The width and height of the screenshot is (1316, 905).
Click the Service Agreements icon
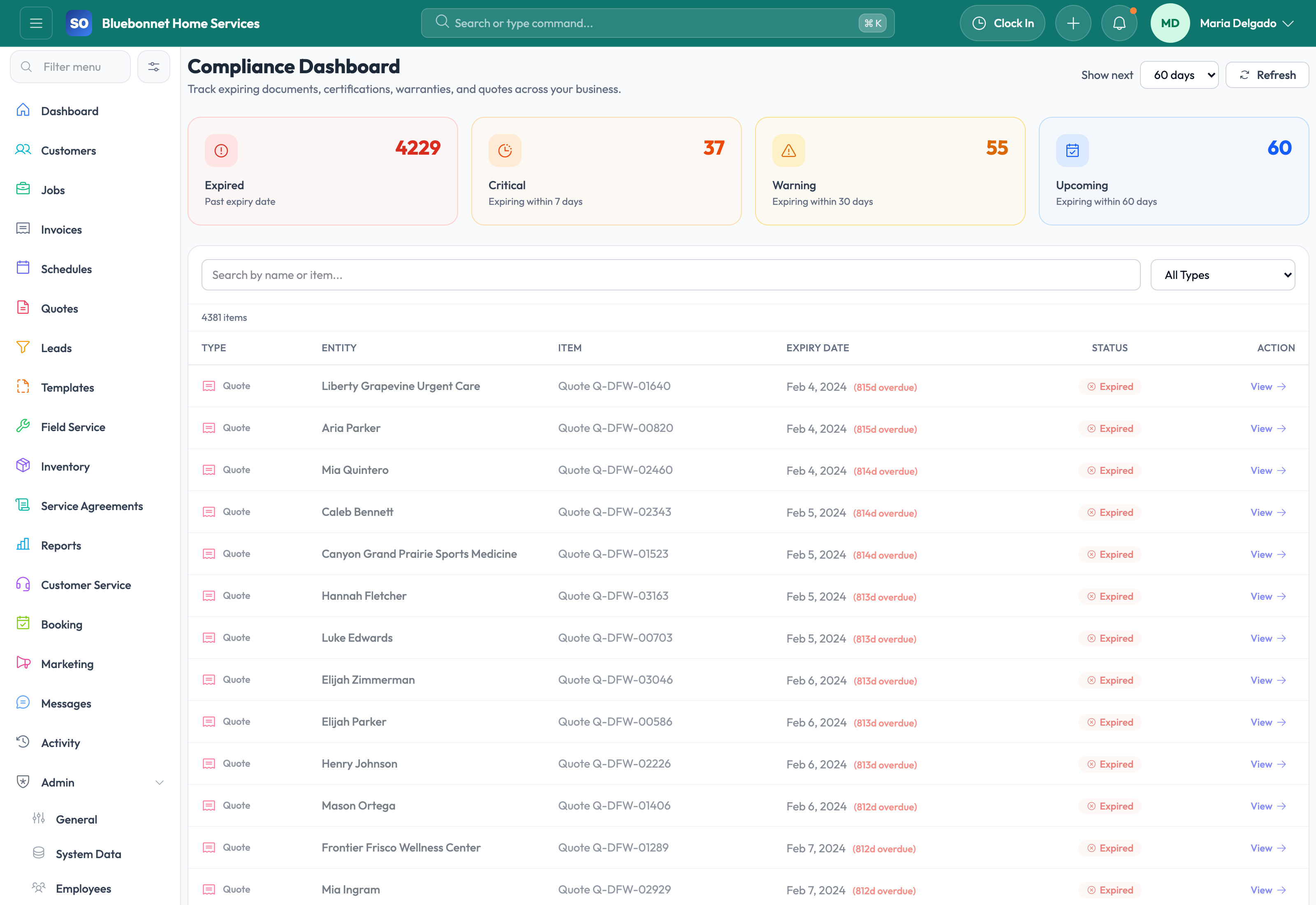tap(23, 505)
